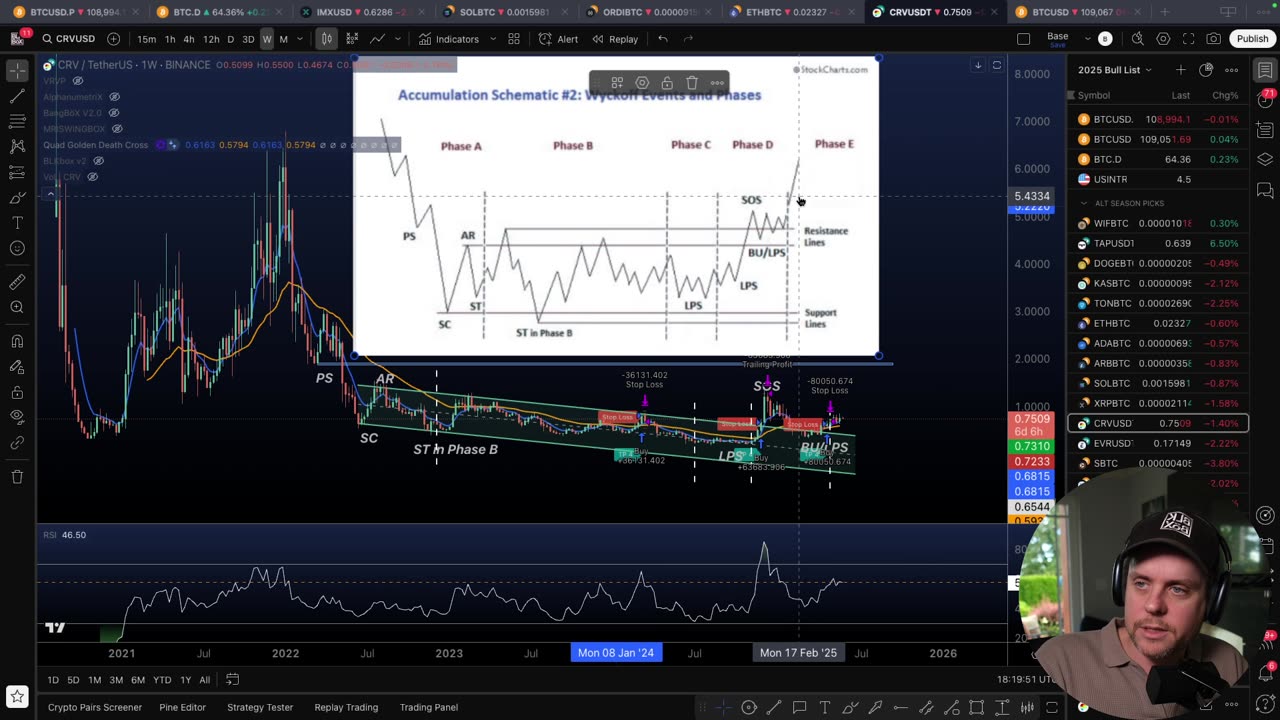Image resolution: width=1280 pixels, height=720 pixels.
Task: Open the Fibonacci retracement tools
Action: point(17,121)
